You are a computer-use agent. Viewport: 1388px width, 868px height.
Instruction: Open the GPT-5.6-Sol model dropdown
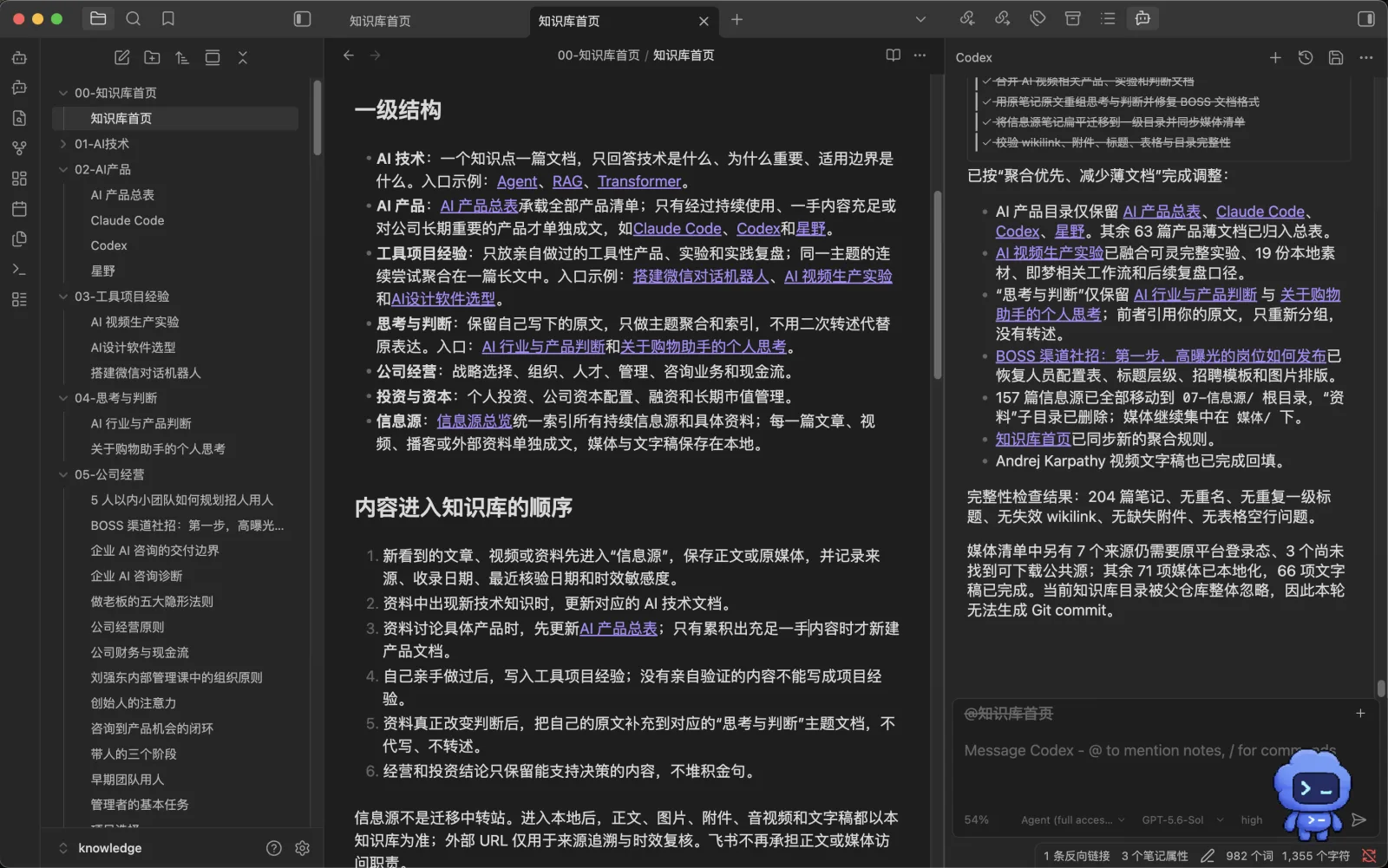tap(1182, 819)
